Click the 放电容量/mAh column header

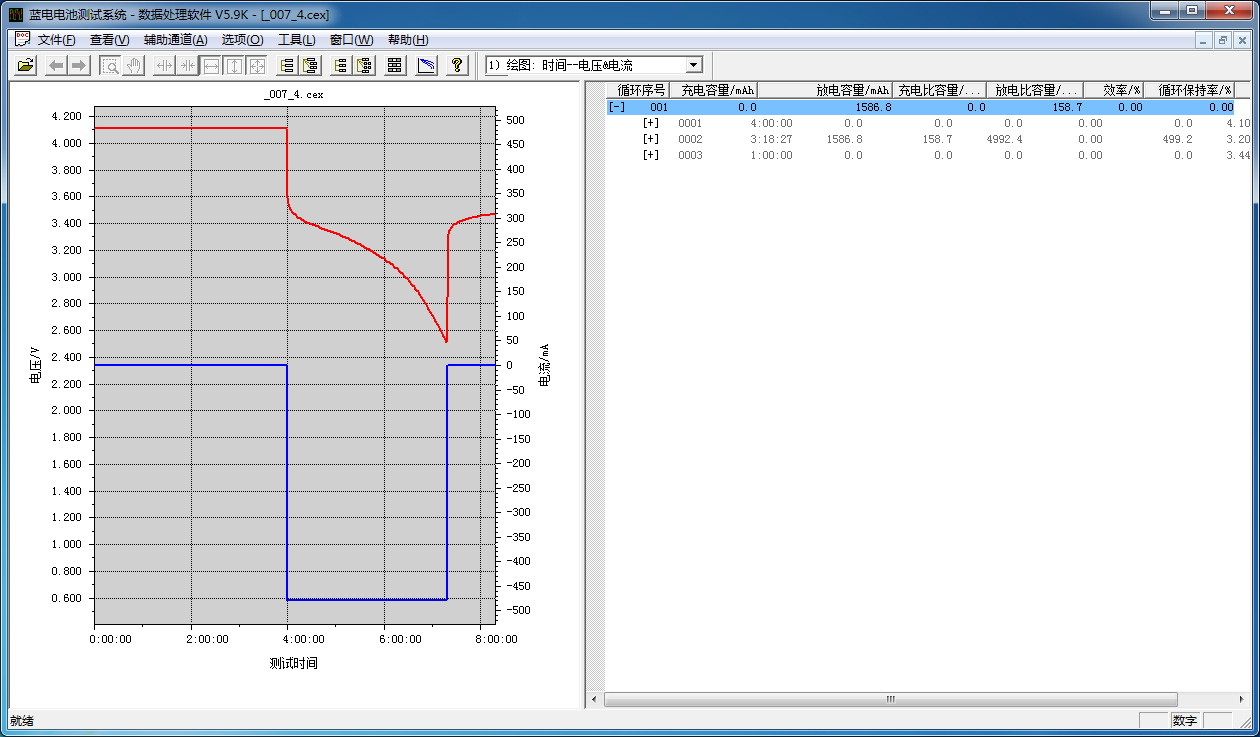click(x=825, y=90)
